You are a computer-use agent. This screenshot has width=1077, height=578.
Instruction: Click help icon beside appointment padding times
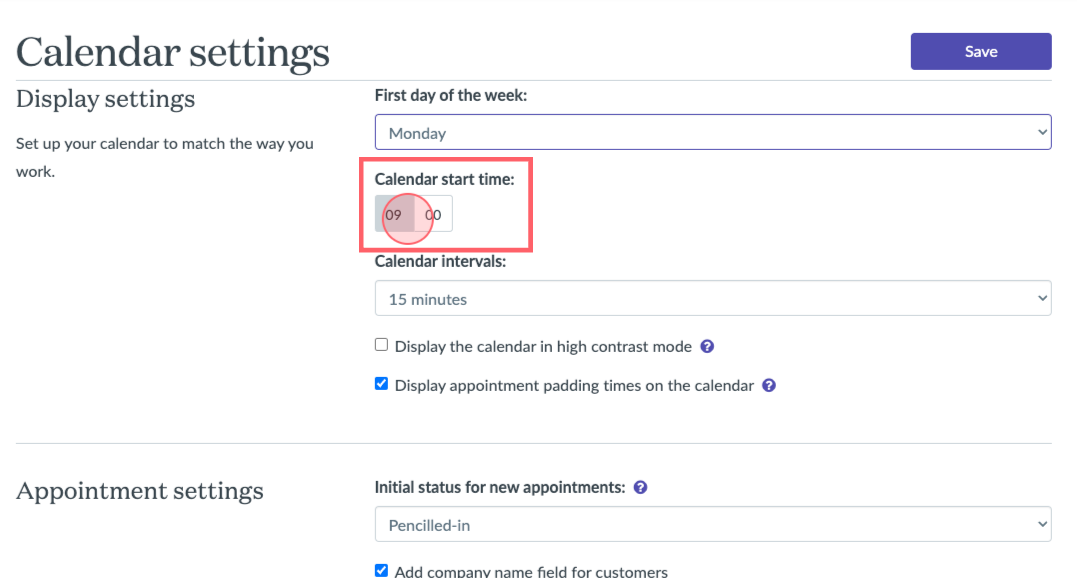pyautogui.click(x=769, y=386)
